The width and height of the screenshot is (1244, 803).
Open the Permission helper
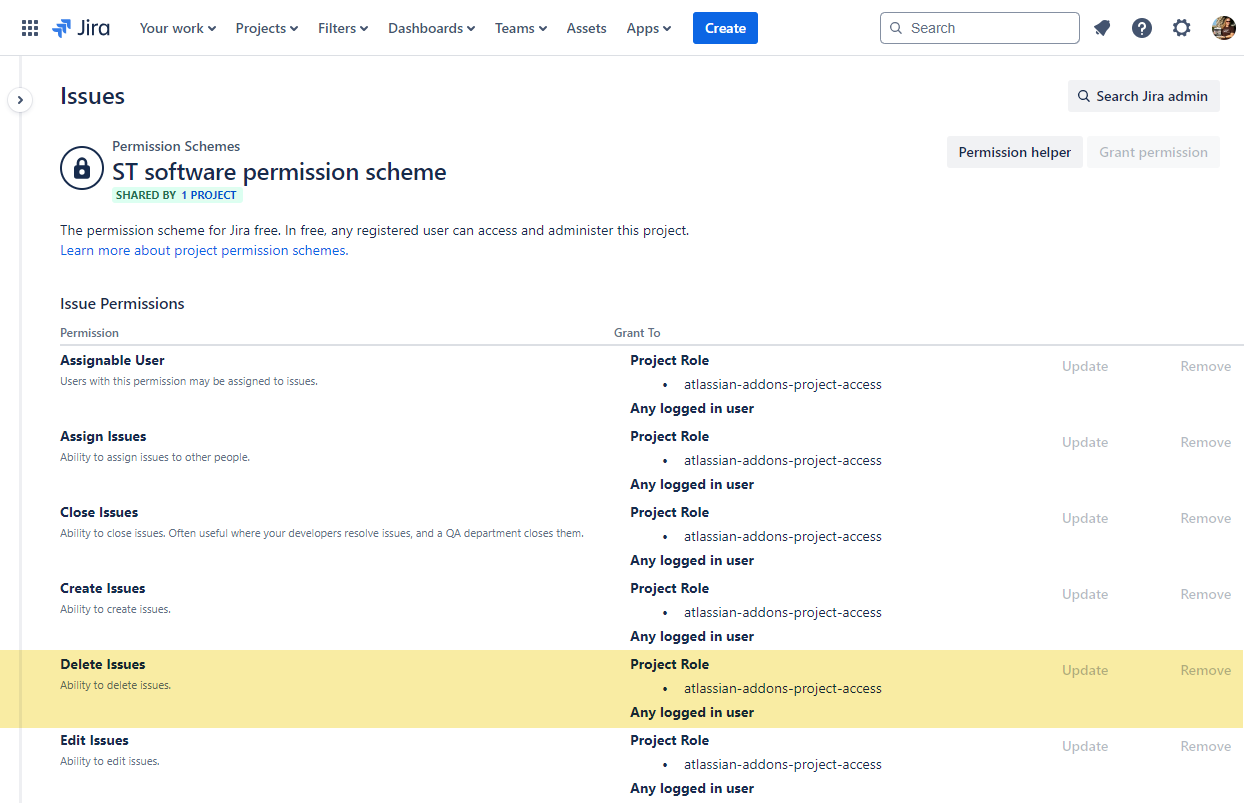tap(1014, 151)
